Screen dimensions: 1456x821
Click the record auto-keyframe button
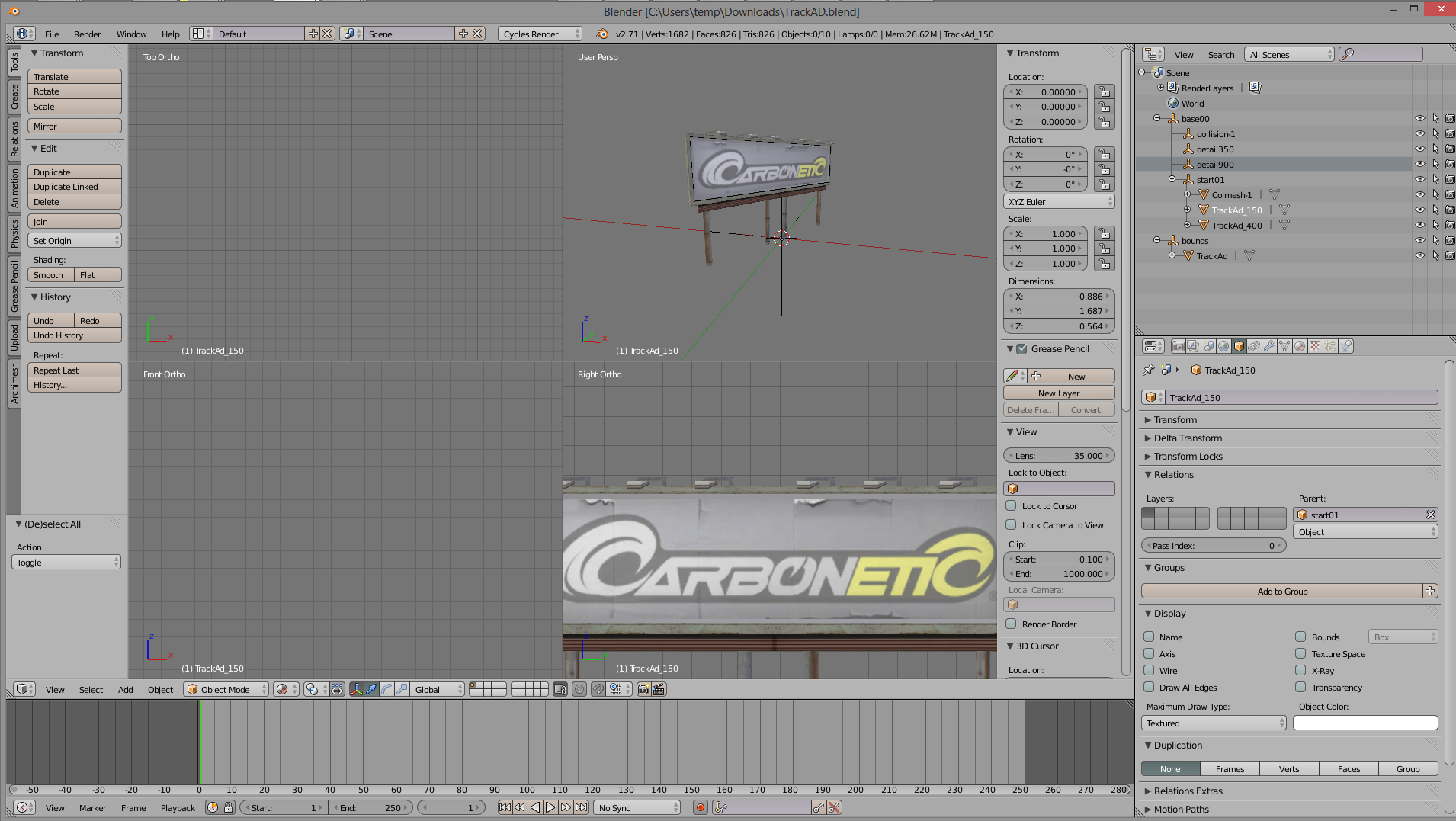pyautogui.click(x=701, y=807)
